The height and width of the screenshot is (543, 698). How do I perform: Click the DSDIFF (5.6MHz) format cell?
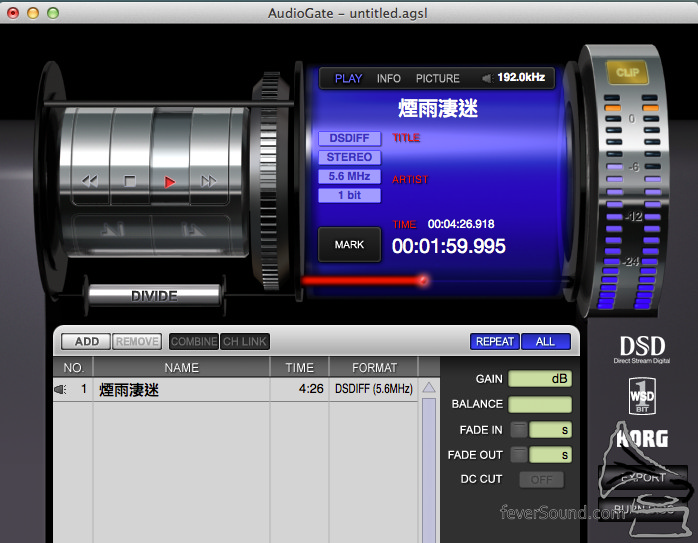(x=374, y=389)
